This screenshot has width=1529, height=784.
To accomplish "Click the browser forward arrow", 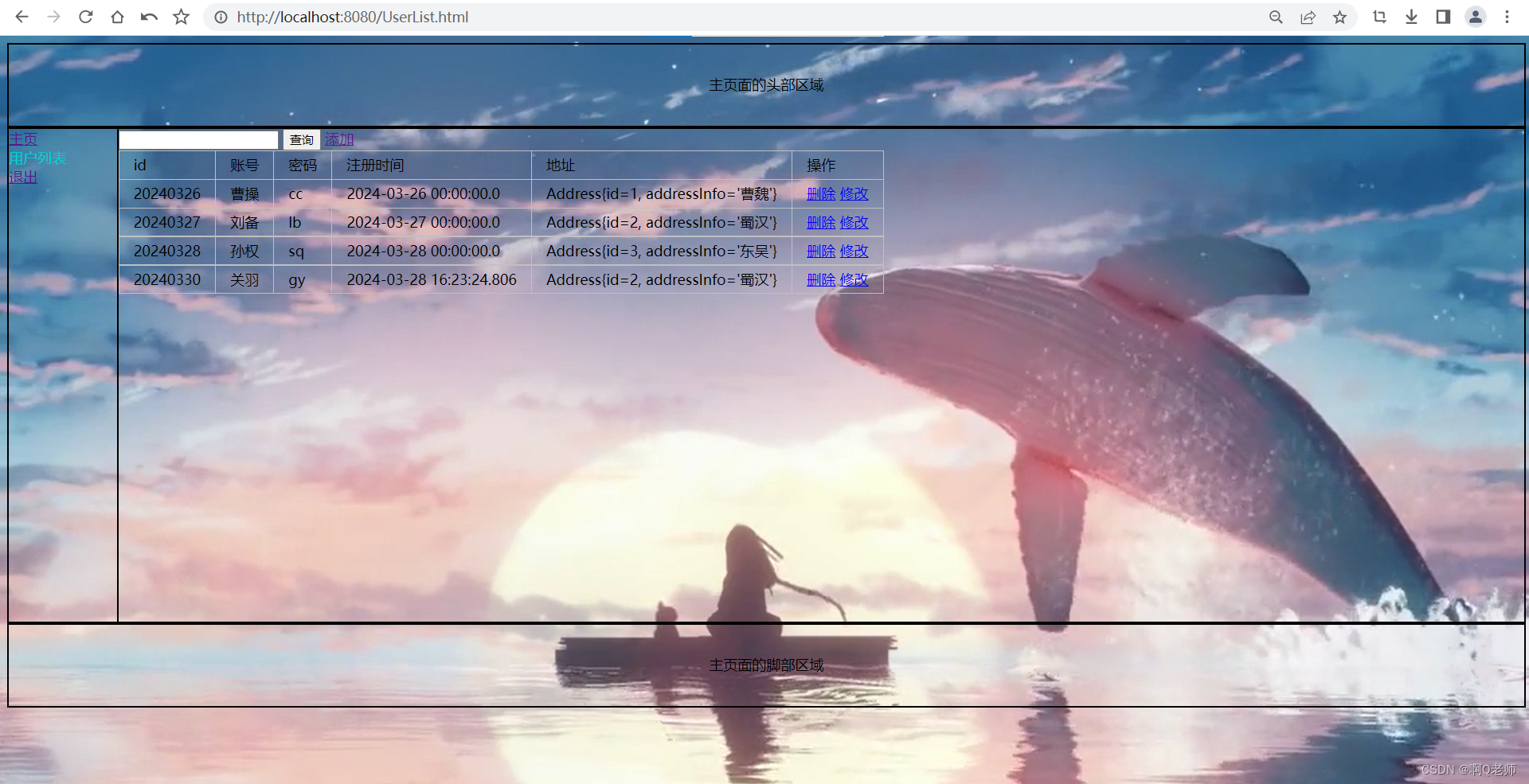I will (53, 17).
